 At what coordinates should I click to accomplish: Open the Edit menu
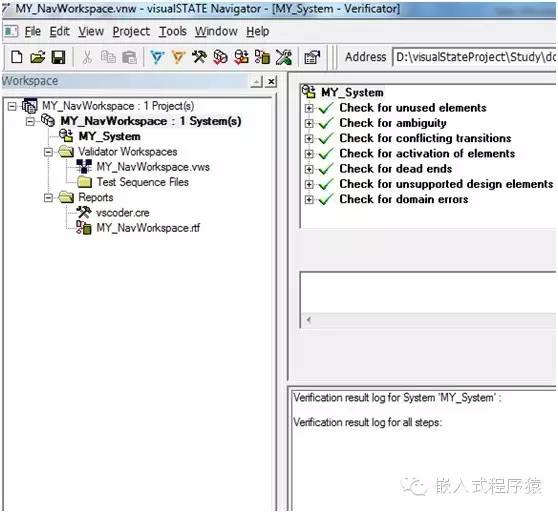59,31
